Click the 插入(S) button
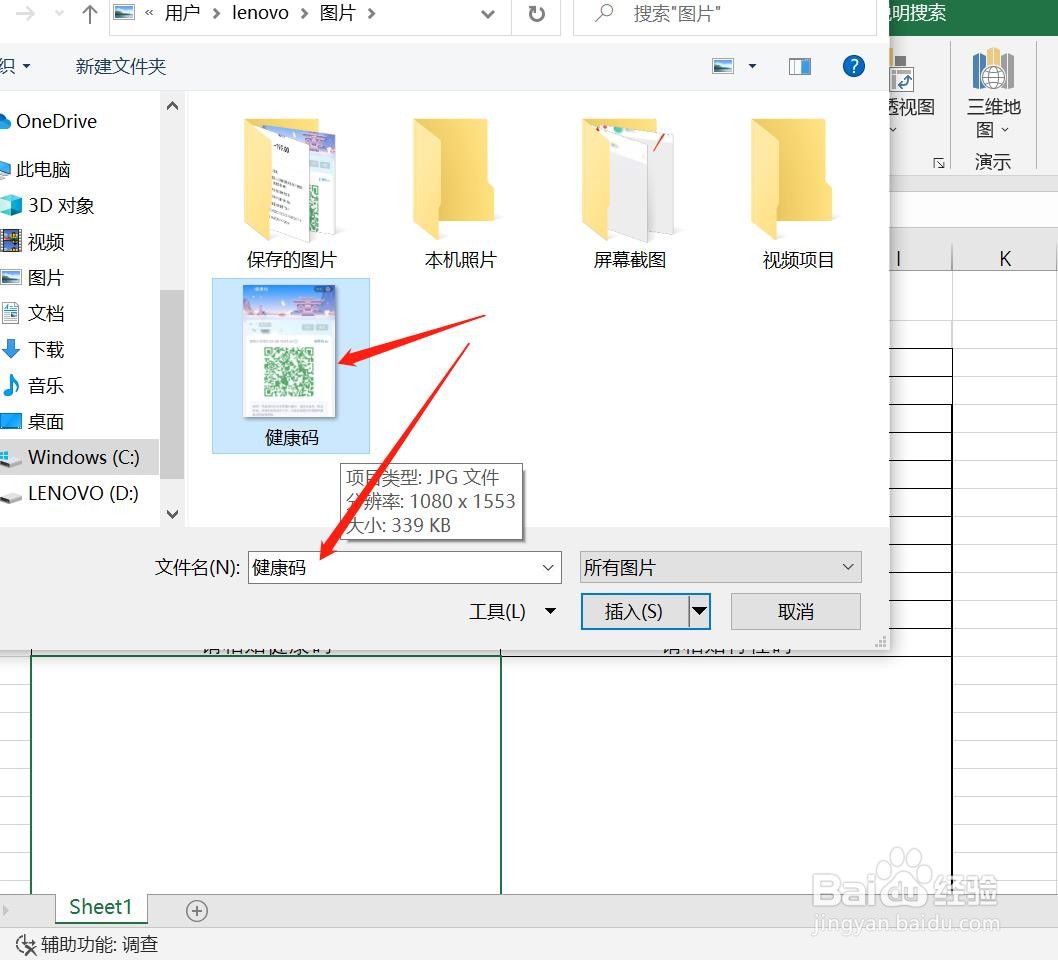The image size is (1058, 960). point(634,612)
